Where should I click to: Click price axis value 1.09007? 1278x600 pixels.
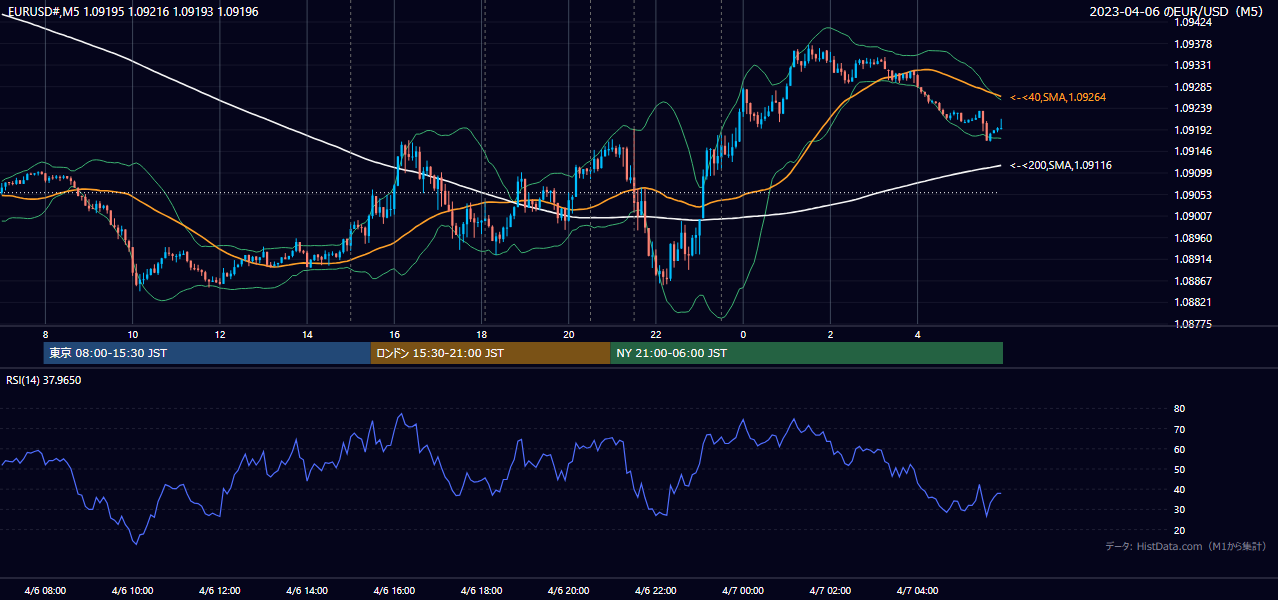pyautogui.click(x=1193, y=216)
